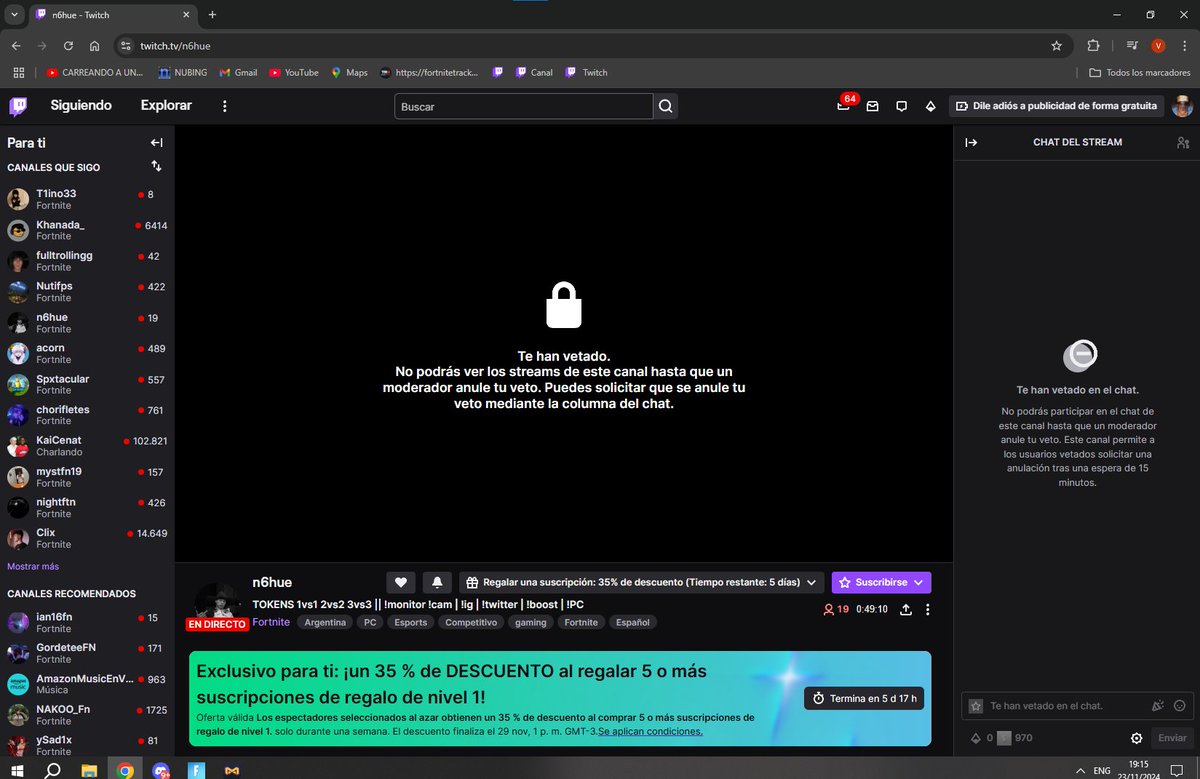This screenshot has width=1200, height=779.
Task: Open taskbar search magnifier
Action: click(x=53, y=770)
